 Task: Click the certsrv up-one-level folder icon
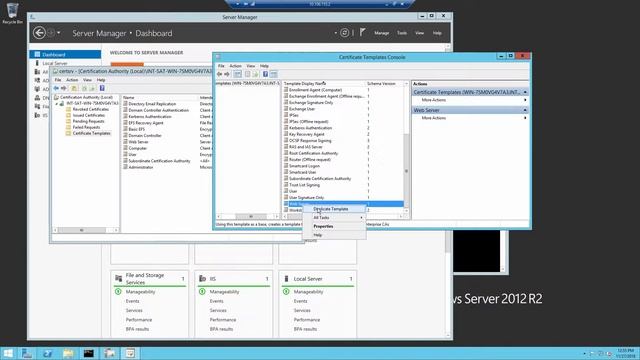click(74, 88)
